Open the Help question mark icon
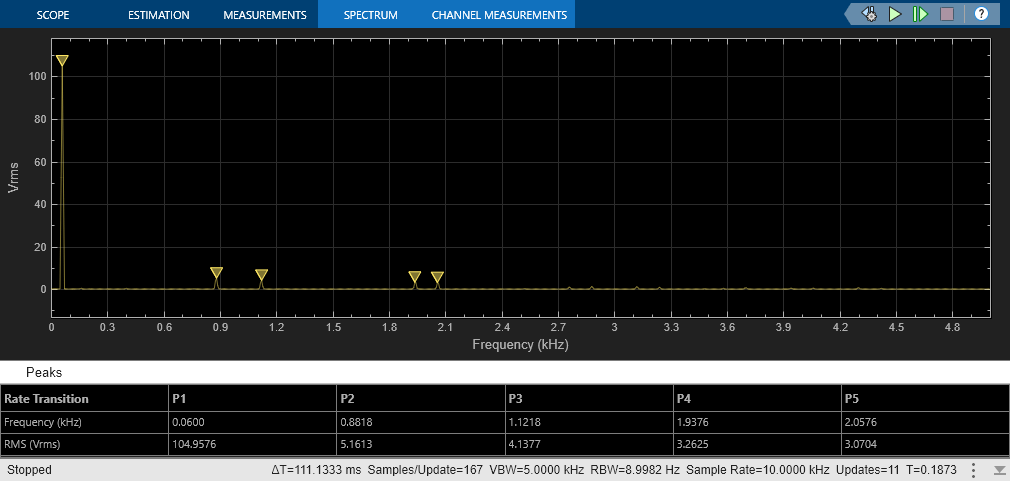Viewport: 1010px width, 481px height. click(981, 14)
